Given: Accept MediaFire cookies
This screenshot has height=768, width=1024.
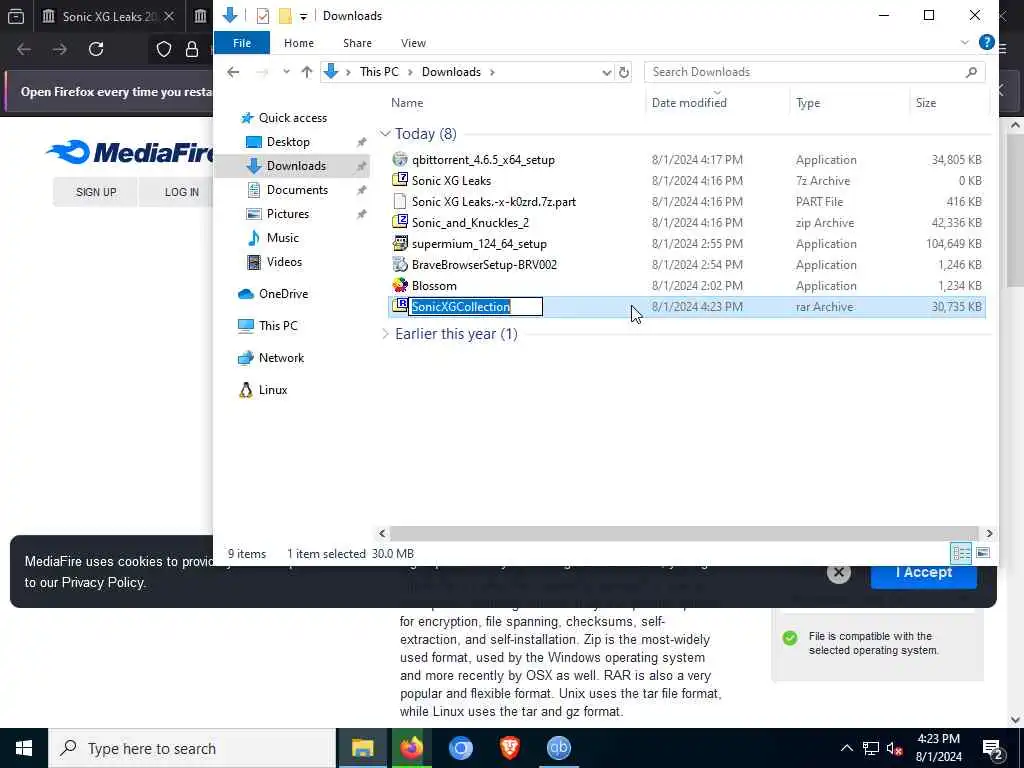Looking at the screenshot, I should [x=923, y=573].
